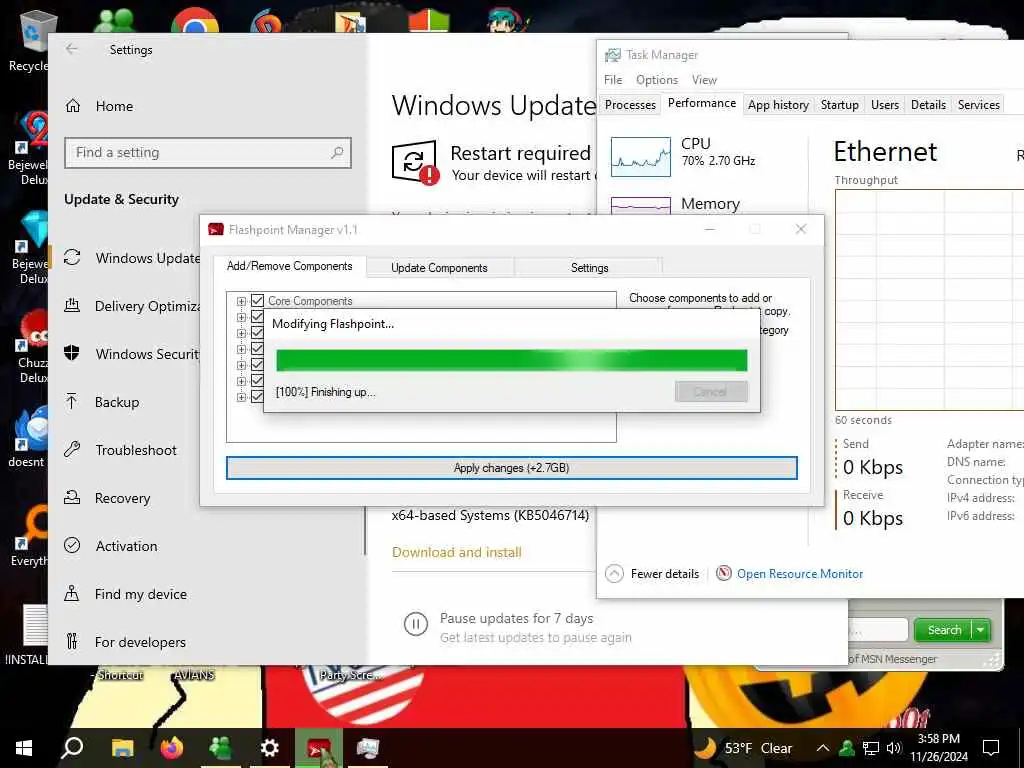Click the green Modifying Flashpoint progress bar
The height and width of the screenshot is (768, 1024).
click(511, 360)
